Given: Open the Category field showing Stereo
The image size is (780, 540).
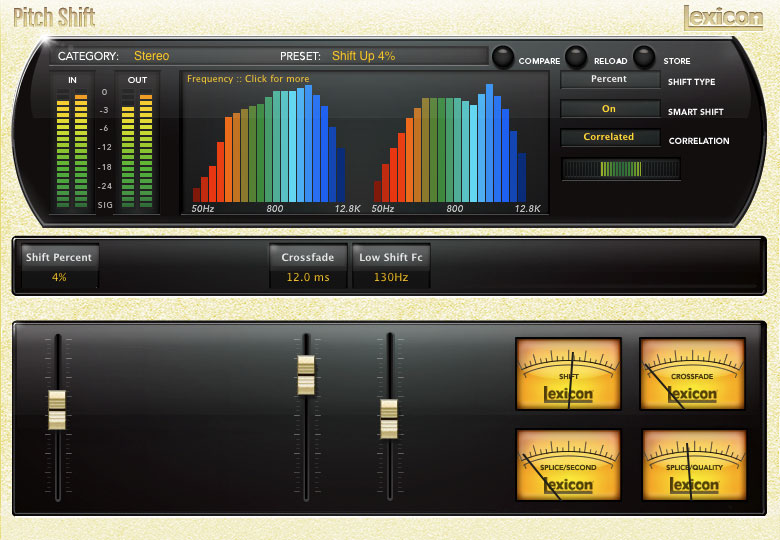Looking at the screenshot, I should 152,56.
